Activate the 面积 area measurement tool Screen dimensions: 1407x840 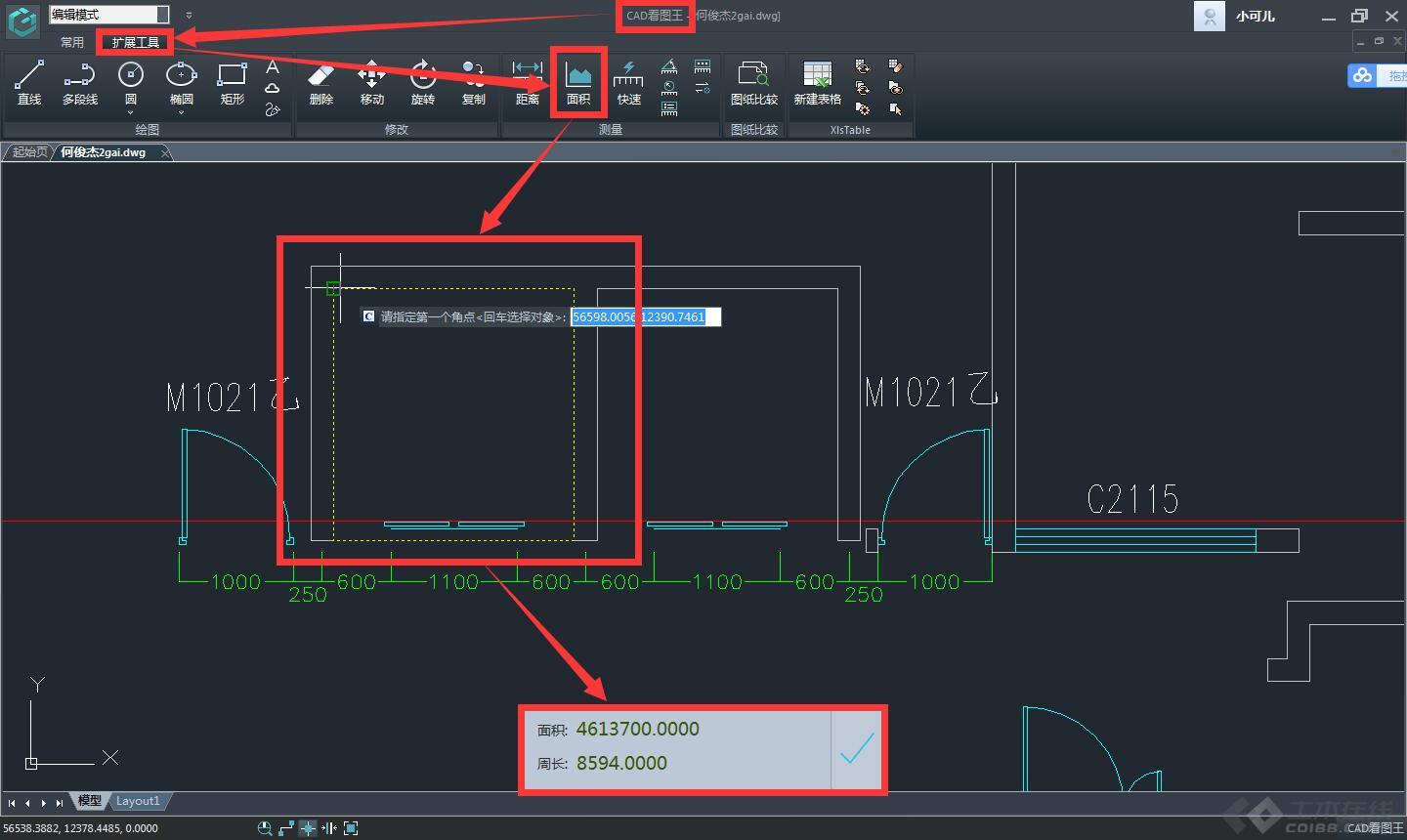click(x=578, y=83)
